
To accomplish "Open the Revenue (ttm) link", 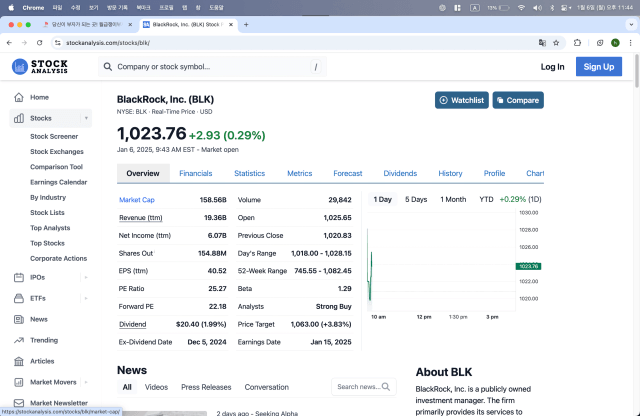I will click(x=140, y=218).
